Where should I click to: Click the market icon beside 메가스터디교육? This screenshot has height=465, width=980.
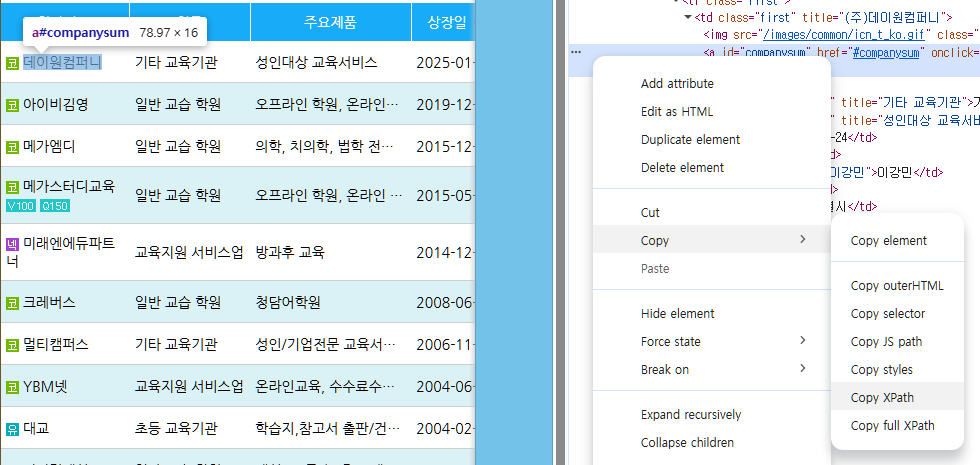tap(12, 187)
